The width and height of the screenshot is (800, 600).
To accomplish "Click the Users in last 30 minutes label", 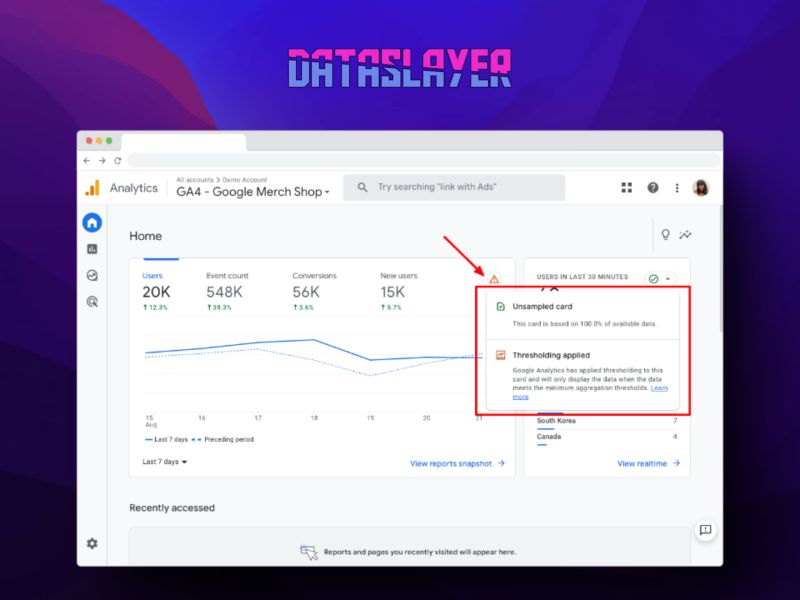I will click(582, 277).
